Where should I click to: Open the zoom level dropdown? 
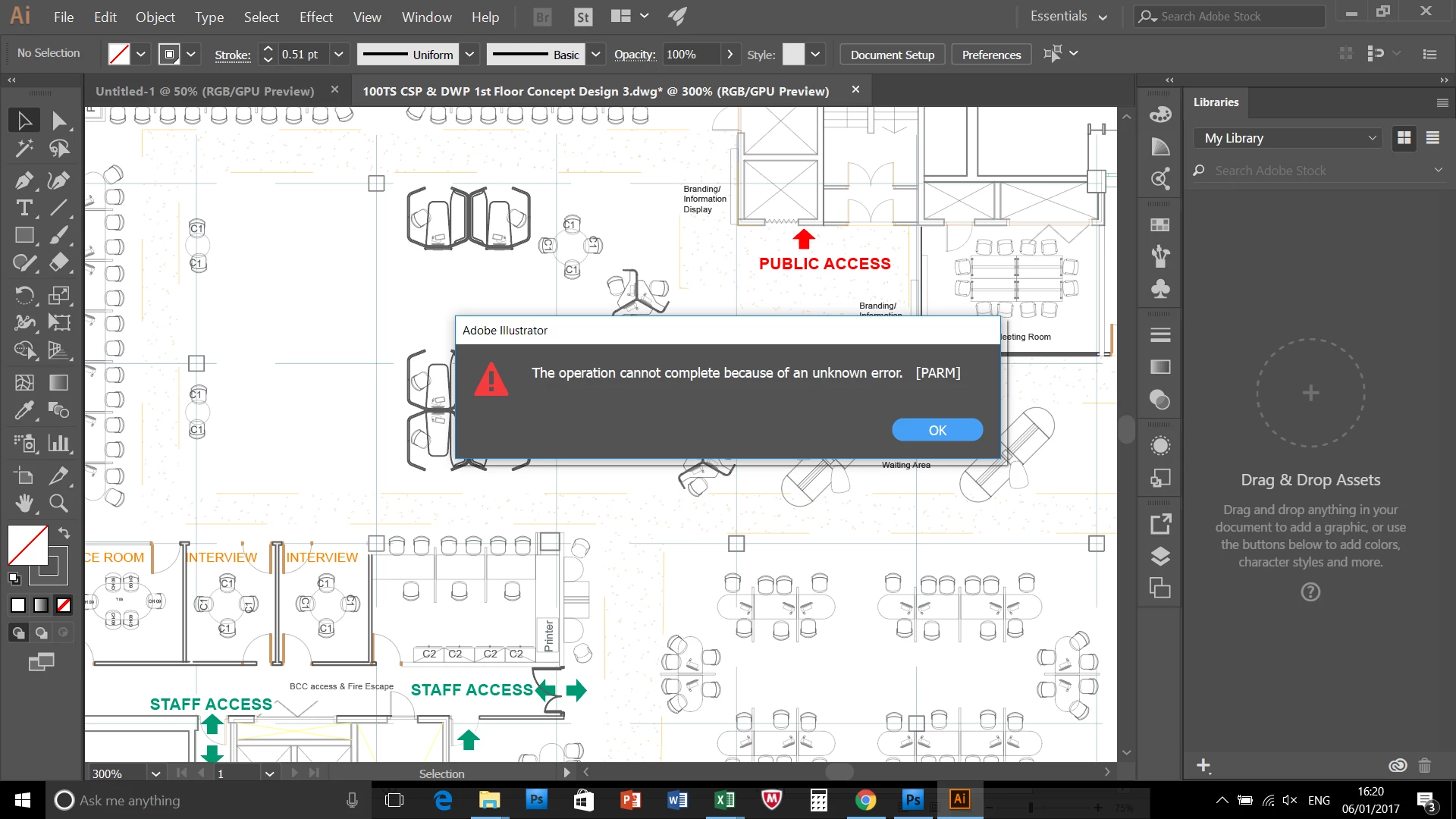tap(155, 773)
